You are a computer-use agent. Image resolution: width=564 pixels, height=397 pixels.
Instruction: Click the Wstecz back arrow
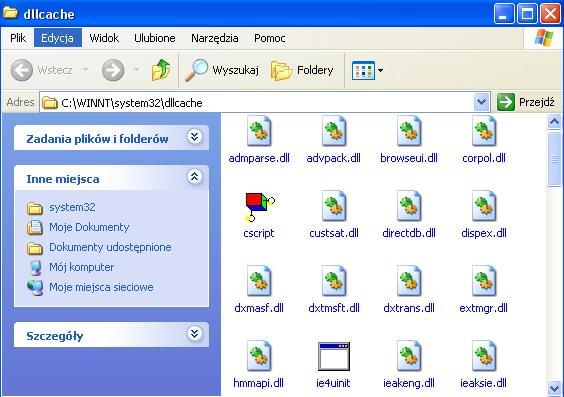click(x=22, y=70)
